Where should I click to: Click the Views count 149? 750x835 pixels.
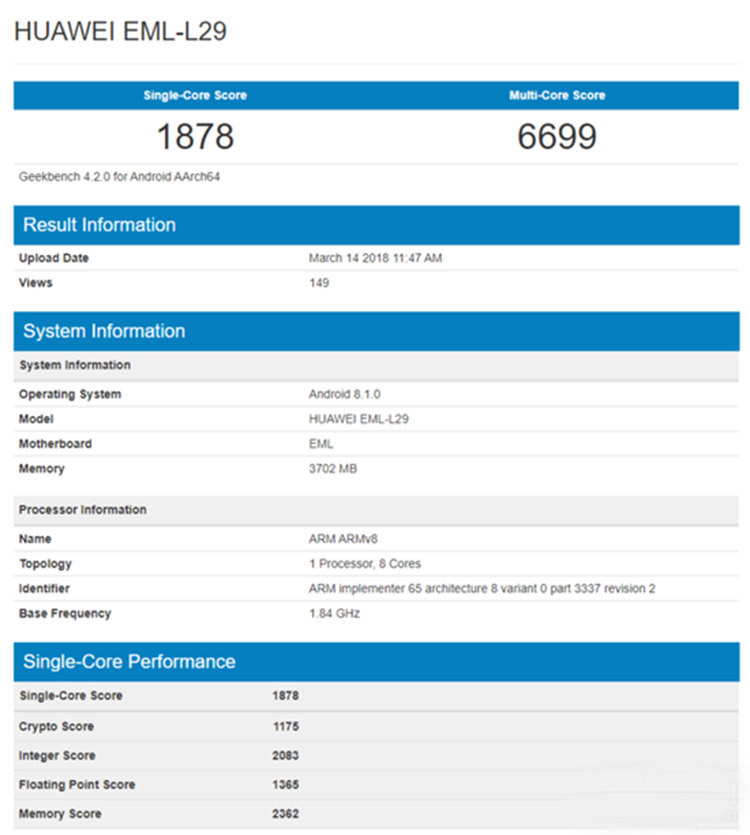(319, 283)
